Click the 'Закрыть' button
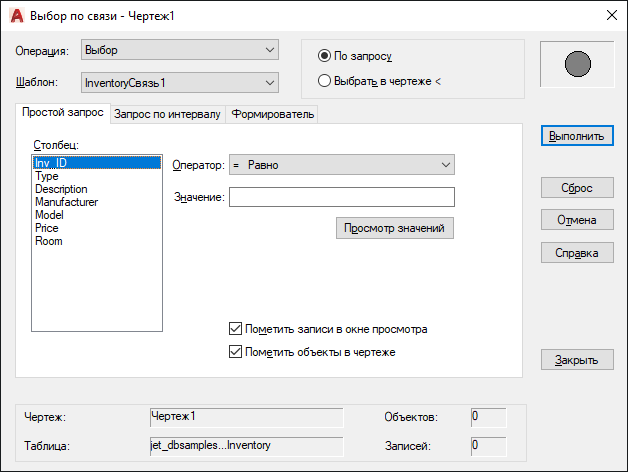Viewport: 628px width, 472px height. (576, 360)
